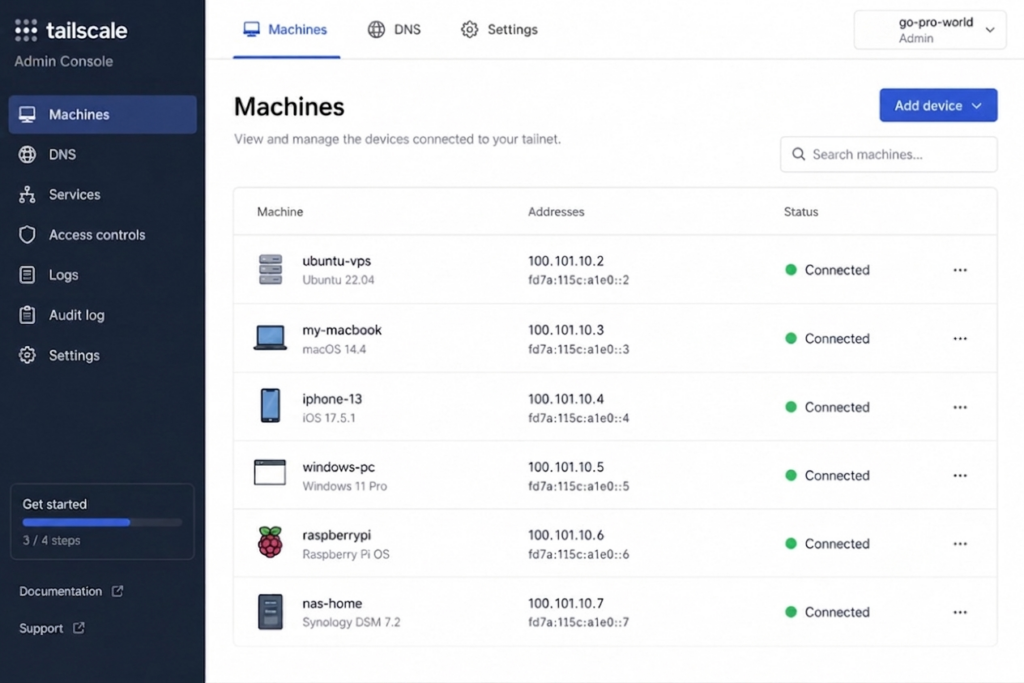The width and height of the screenshot is (1024, 683).
Task: Open the raspberrypi machine name
Action: [336, 535]
